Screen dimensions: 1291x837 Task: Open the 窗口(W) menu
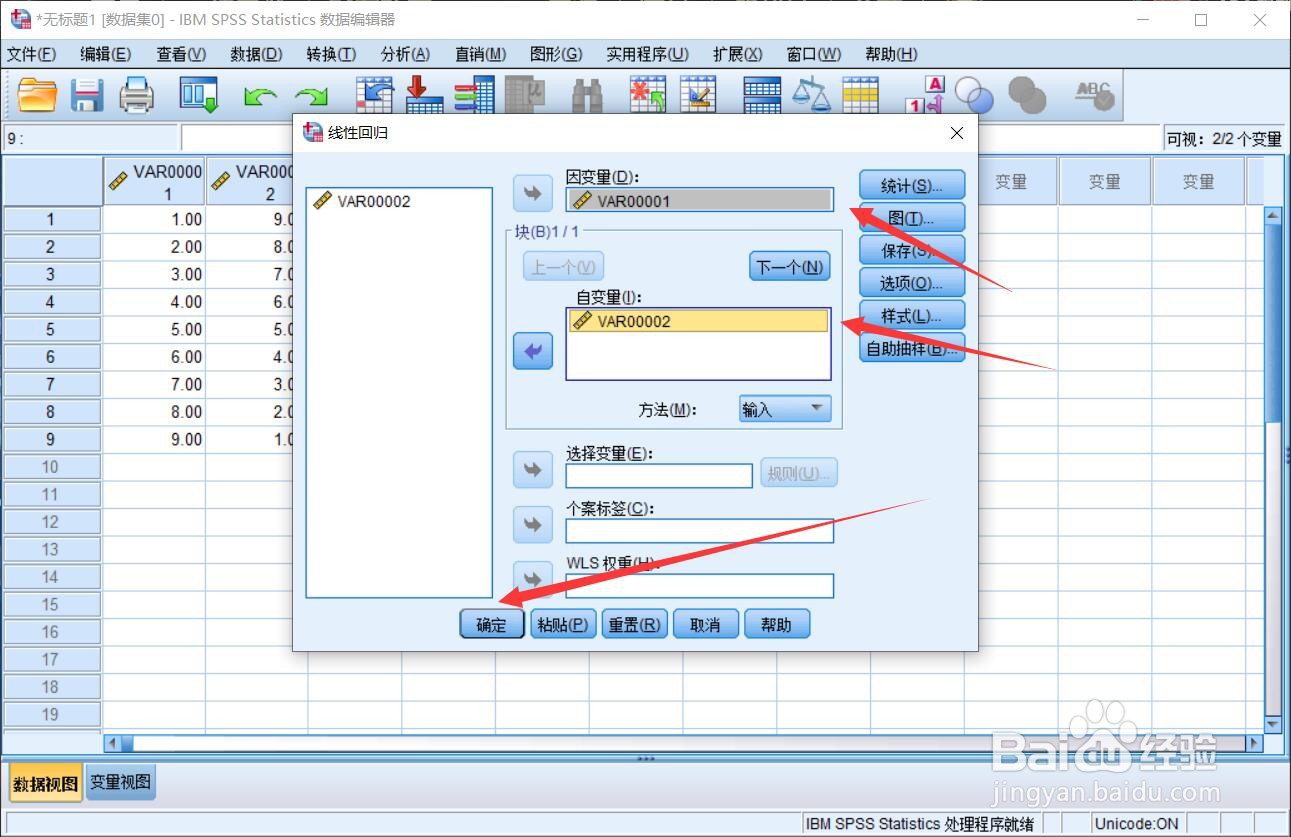point(814,54)
